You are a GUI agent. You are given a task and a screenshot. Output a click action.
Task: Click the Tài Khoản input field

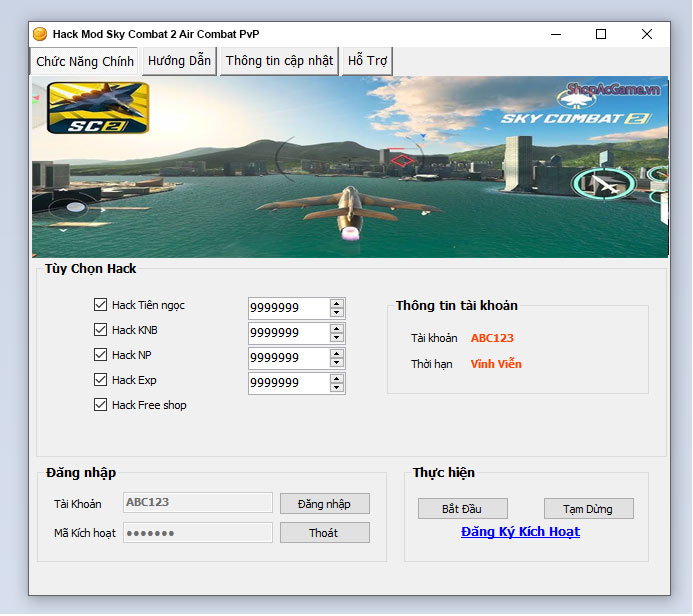[x=198, y=502]
